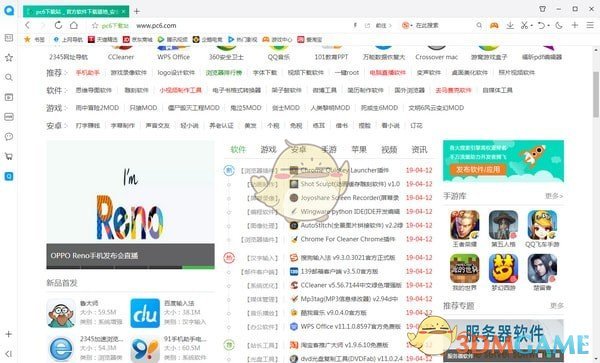Open the 爱淘宝 bookmark

[310, 39]
